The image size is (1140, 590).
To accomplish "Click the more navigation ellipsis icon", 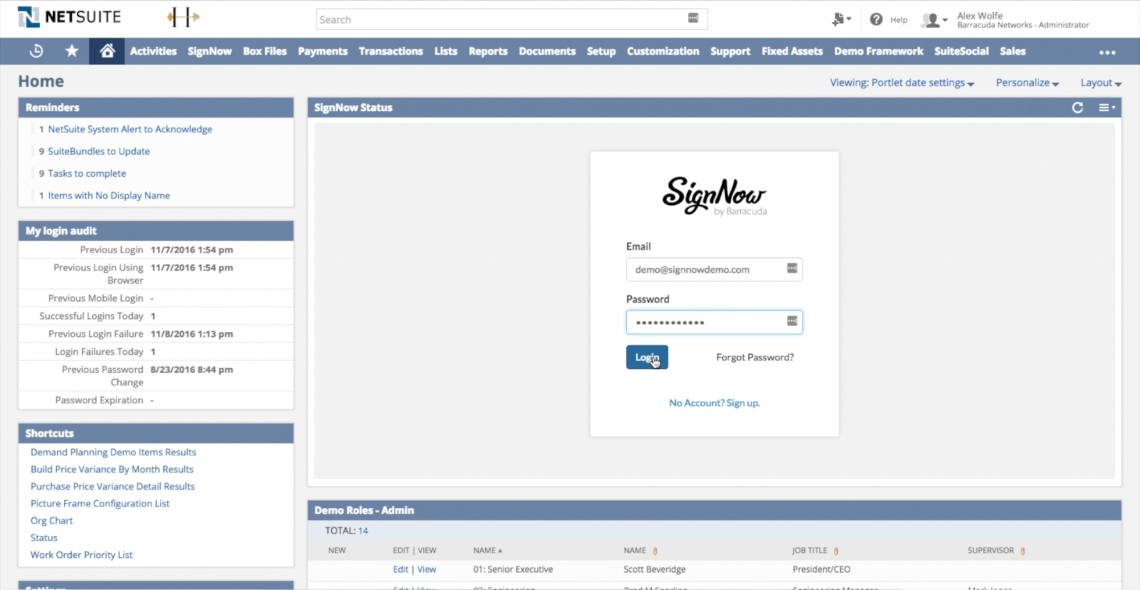I will (1106, 51).
